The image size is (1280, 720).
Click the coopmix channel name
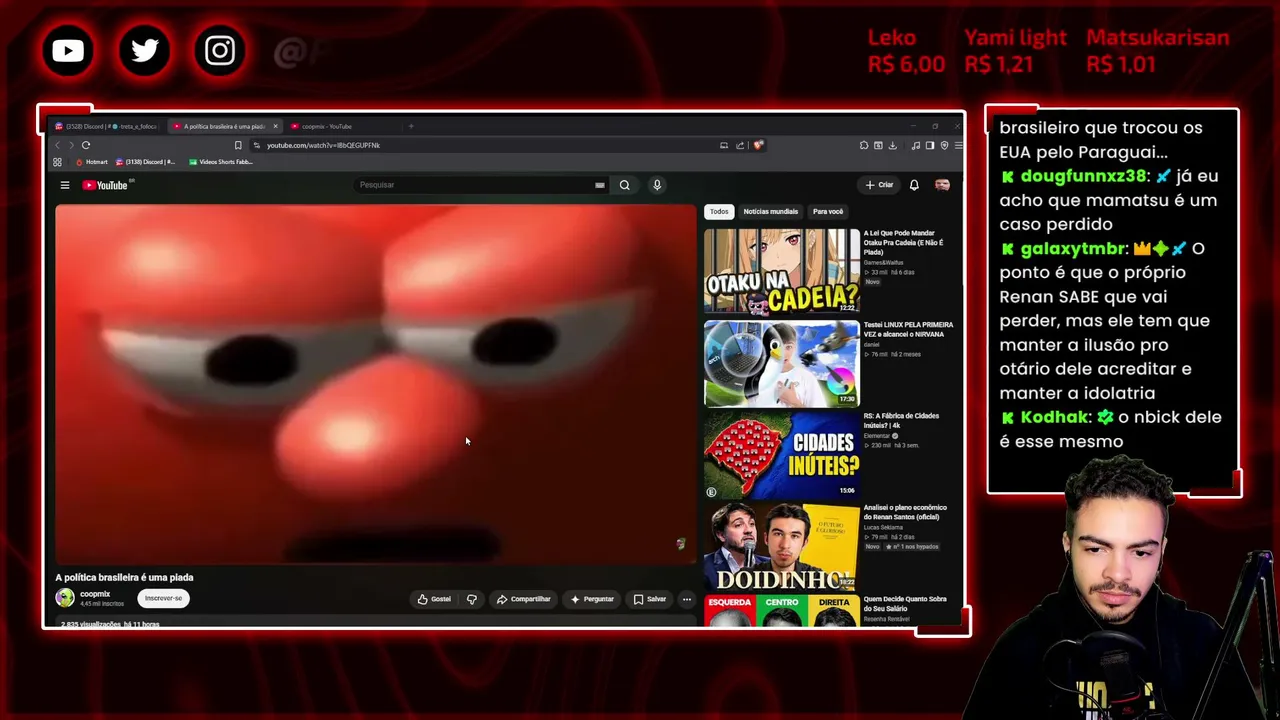tap(95, 594)
